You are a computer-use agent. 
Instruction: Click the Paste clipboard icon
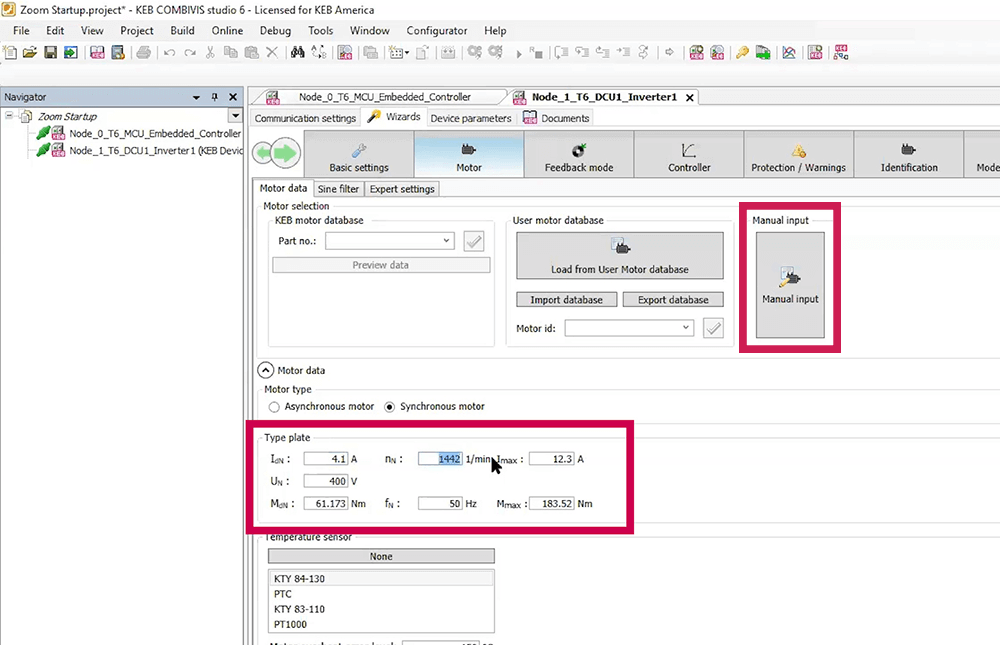click(252, 52)
